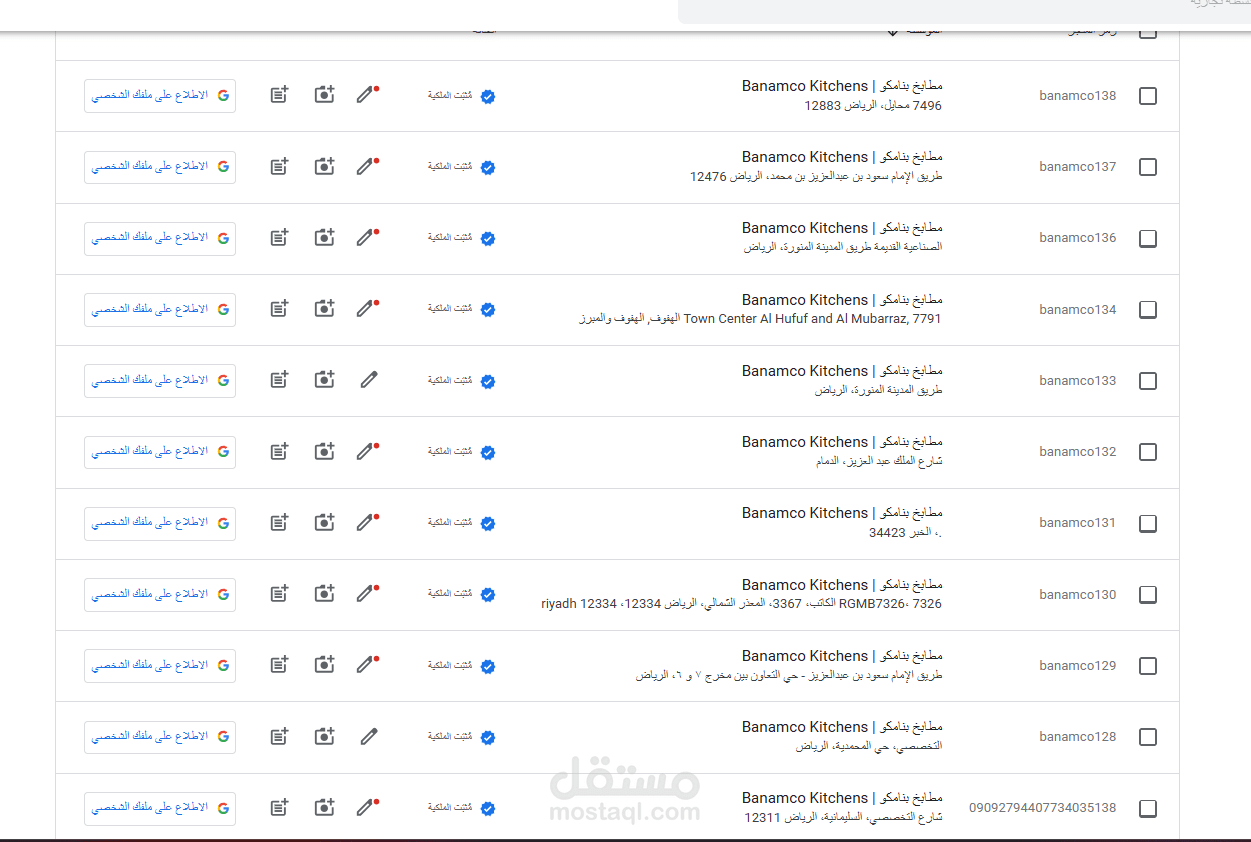Select checkbox for banamco137
1251x842 pixels.
click(x=1148, y=167)
